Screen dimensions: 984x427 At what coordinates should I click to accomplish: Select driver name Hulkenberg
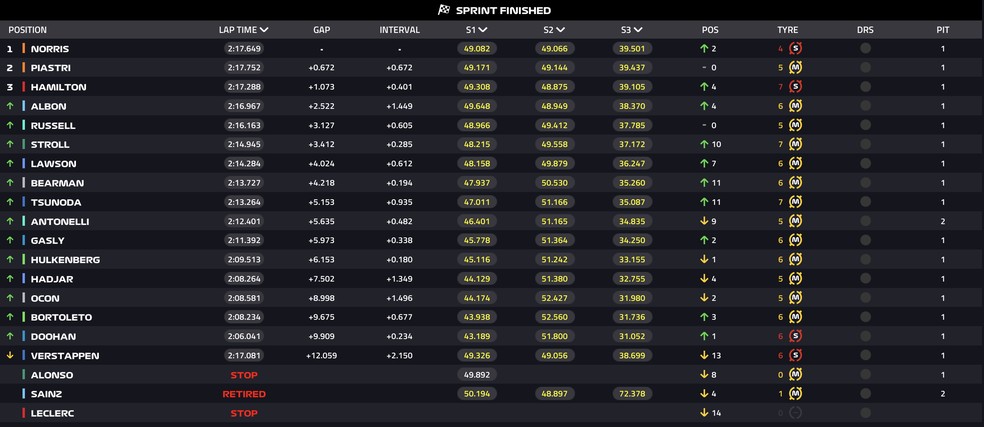[x=65, y=259]
